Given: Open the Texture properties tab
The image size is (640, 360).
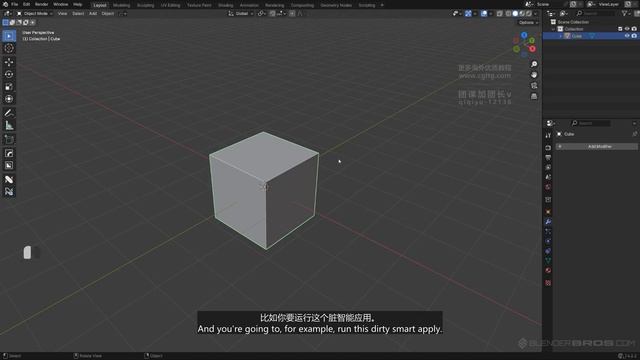Looking at the screenshot, I should tap(548, 282).
